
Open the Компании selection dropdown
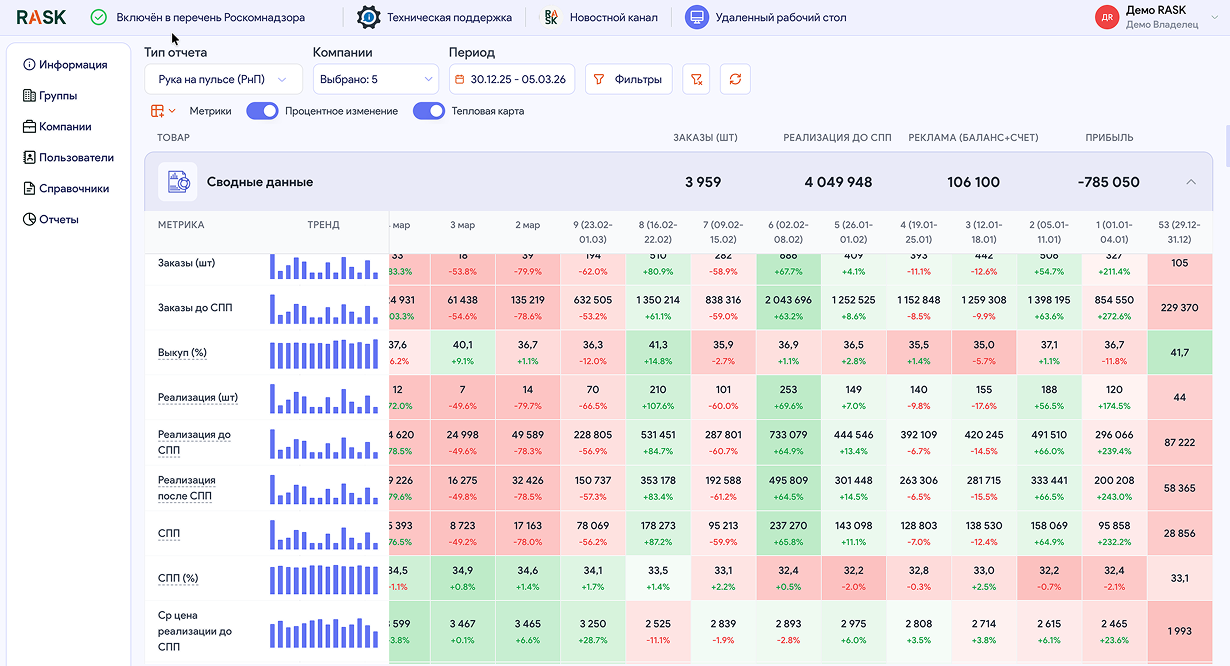(x=375, y=79)
